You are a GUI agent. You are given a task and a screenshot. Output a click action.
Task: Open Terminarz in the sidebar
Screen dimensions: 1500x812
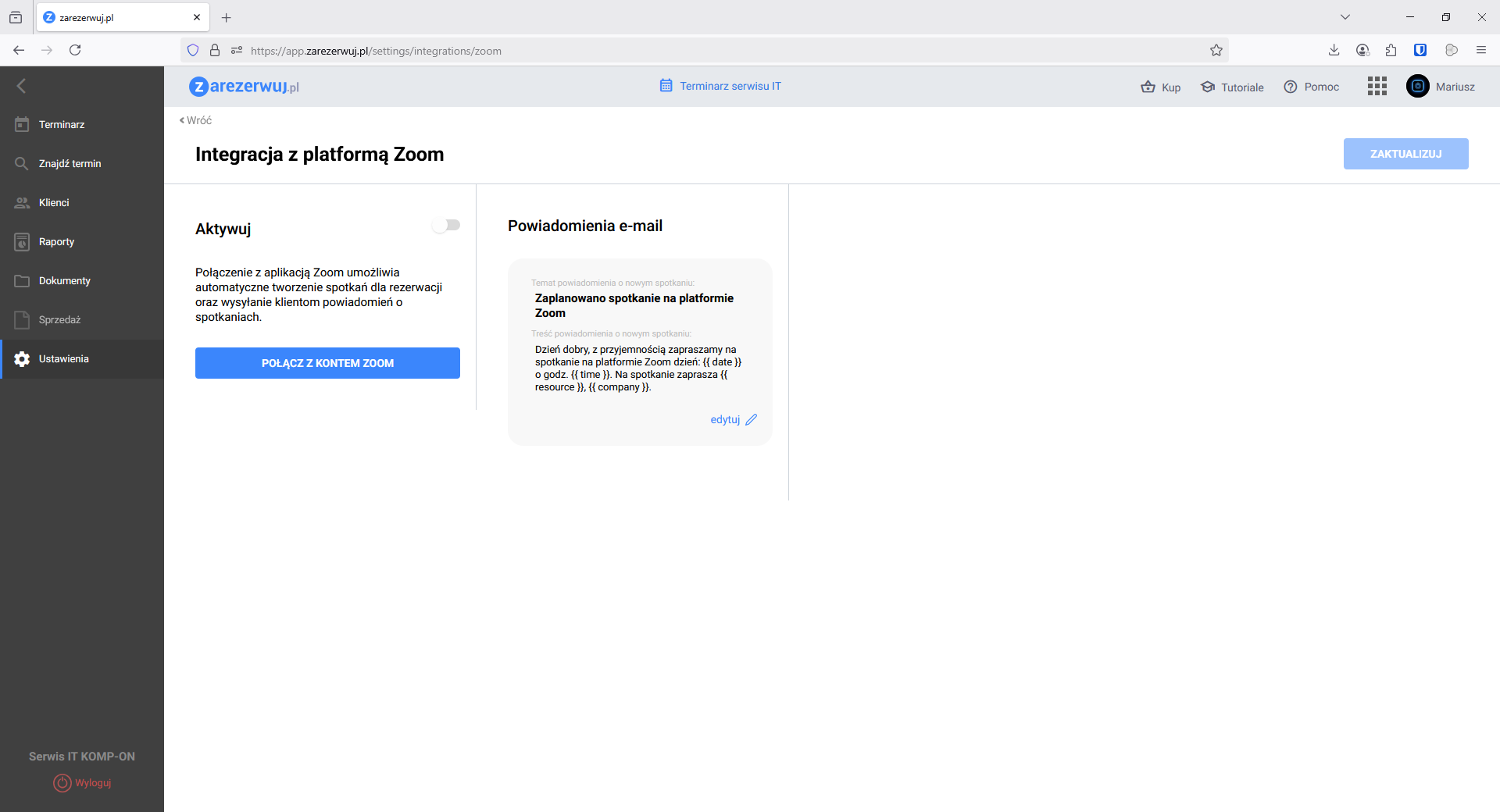click(82, 125)
